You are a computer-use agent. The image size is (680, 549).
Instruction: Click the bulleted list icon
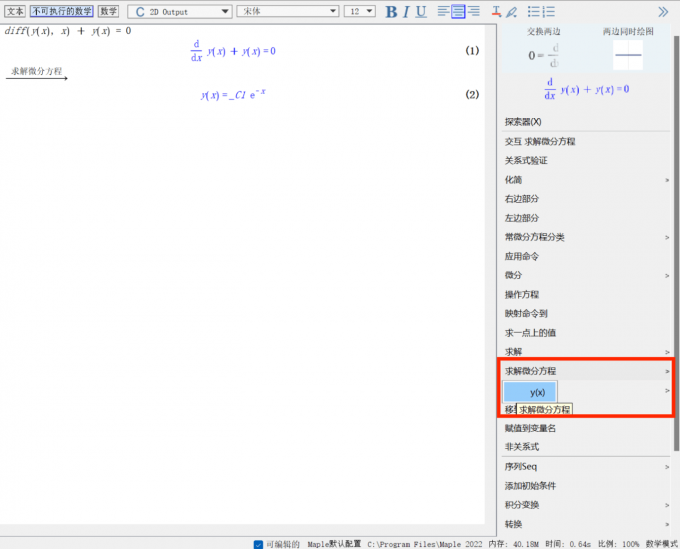[533, 12]
